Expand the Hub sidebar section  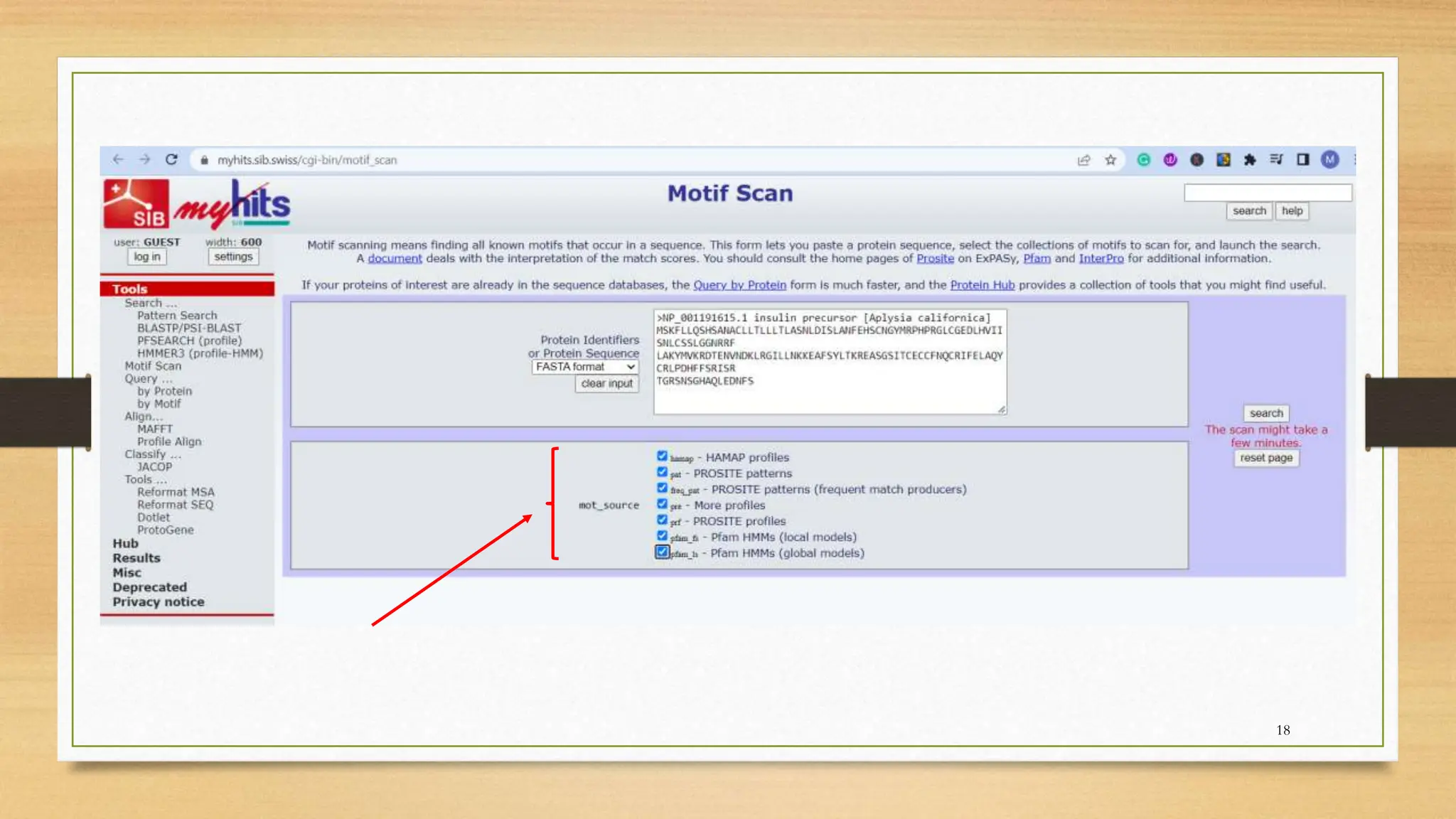tap(125, 543)
